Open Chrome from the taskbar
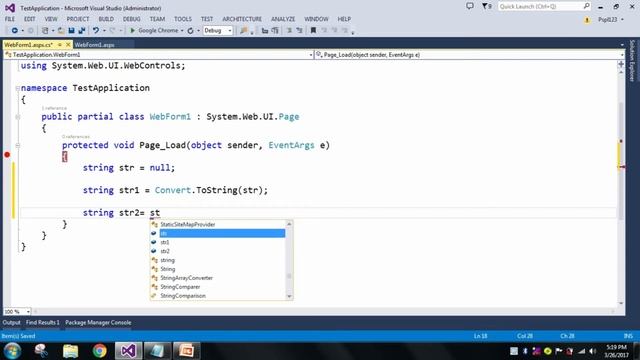The height and width of the screenshot is (360, 640). coord(99,351)
